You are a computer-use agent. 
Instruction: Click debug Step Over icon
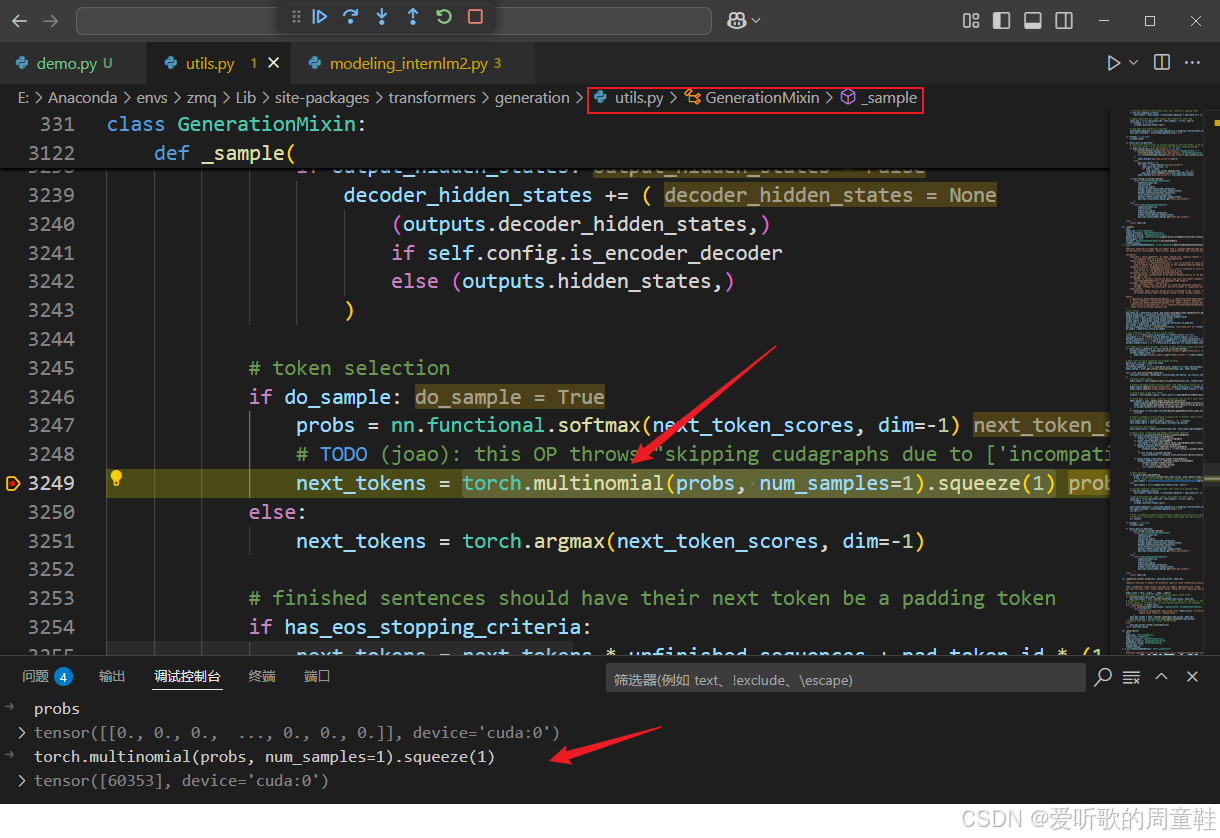tap(351, 17)
